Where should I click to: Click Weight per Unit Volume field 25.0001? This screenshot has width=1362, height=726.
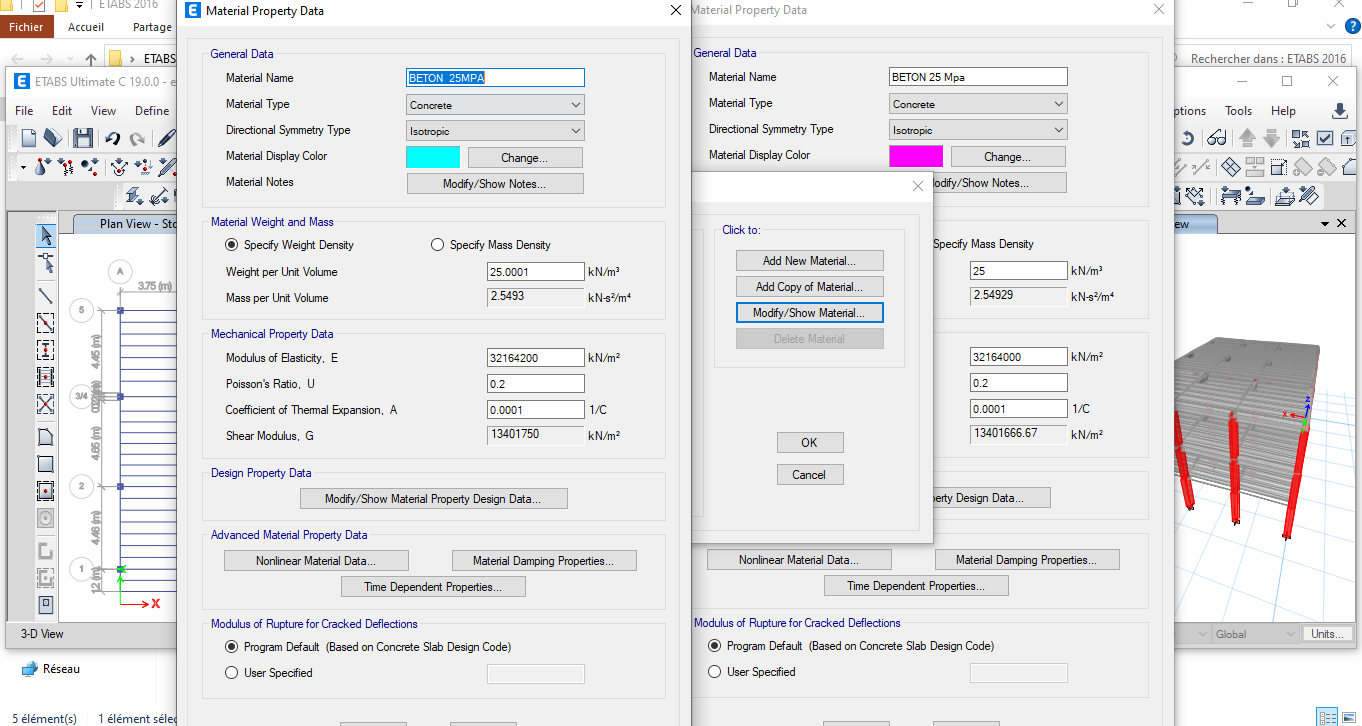pos(536,272)
